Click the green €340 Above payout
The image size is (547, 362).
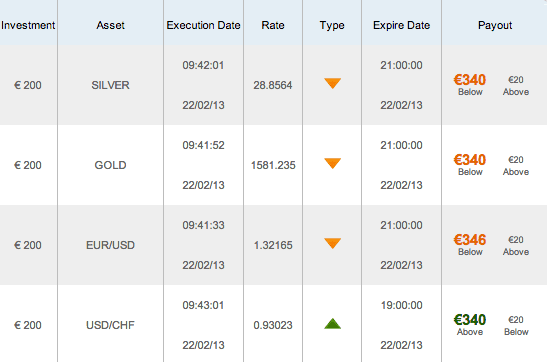[x=470, y=325]
